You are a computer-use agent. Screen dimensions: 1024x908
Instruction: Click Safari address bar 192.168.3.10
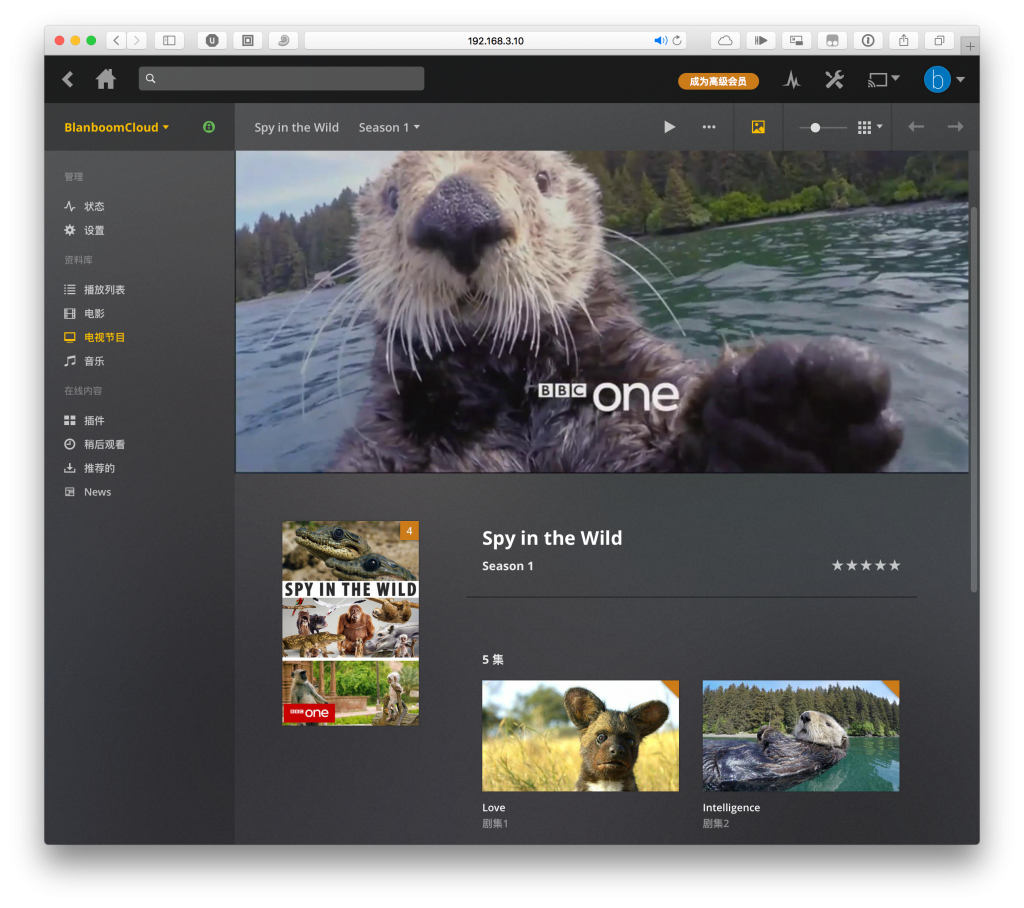495,41
